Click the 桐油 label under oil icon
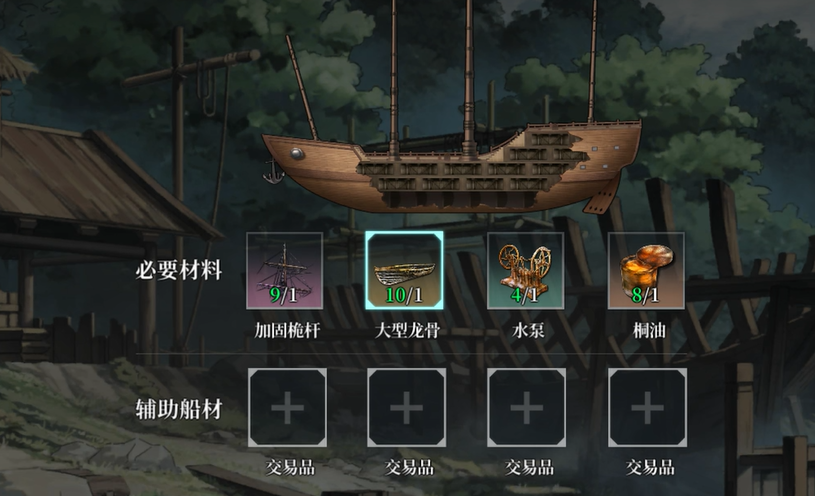Viewport: 815px width, 496px height. (649, 330)
